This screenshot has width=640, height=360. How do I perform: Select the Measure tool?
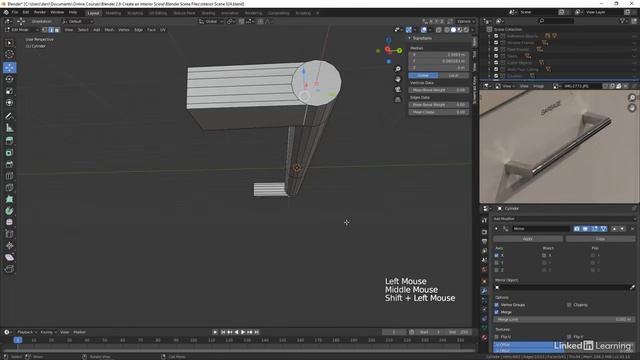click(9, 128)
